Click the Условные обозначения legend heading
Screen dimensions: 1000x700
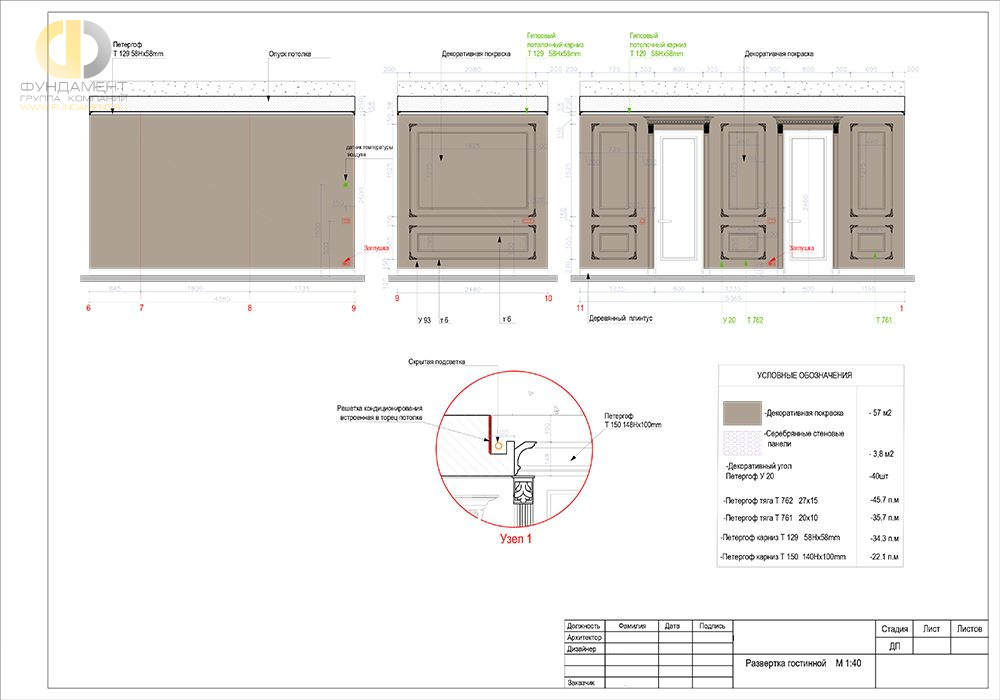(804, 376)
